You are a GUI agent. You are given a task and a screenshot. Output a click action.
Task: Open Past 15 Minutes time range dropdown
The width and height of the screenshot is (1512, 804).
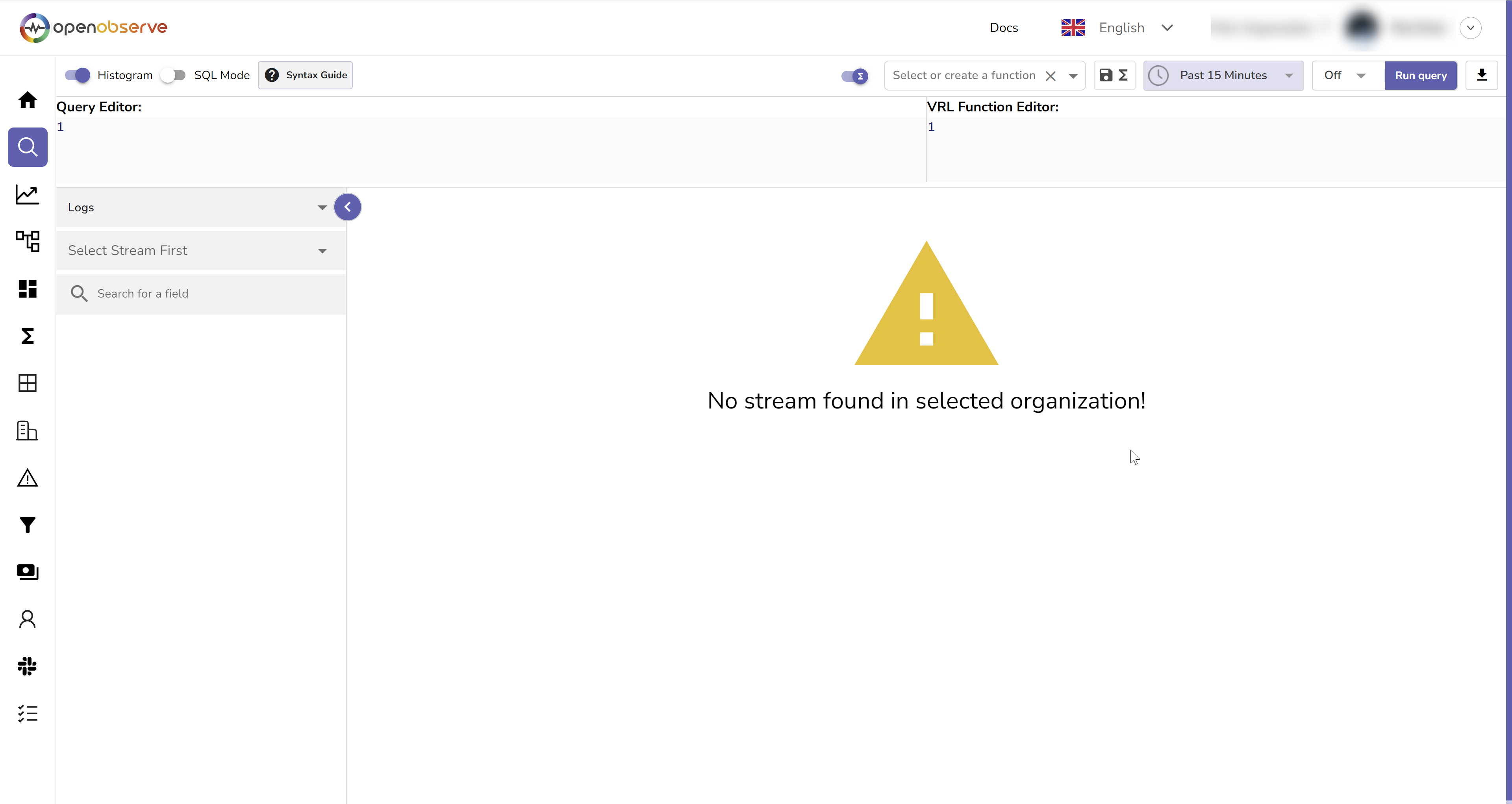1223,75
